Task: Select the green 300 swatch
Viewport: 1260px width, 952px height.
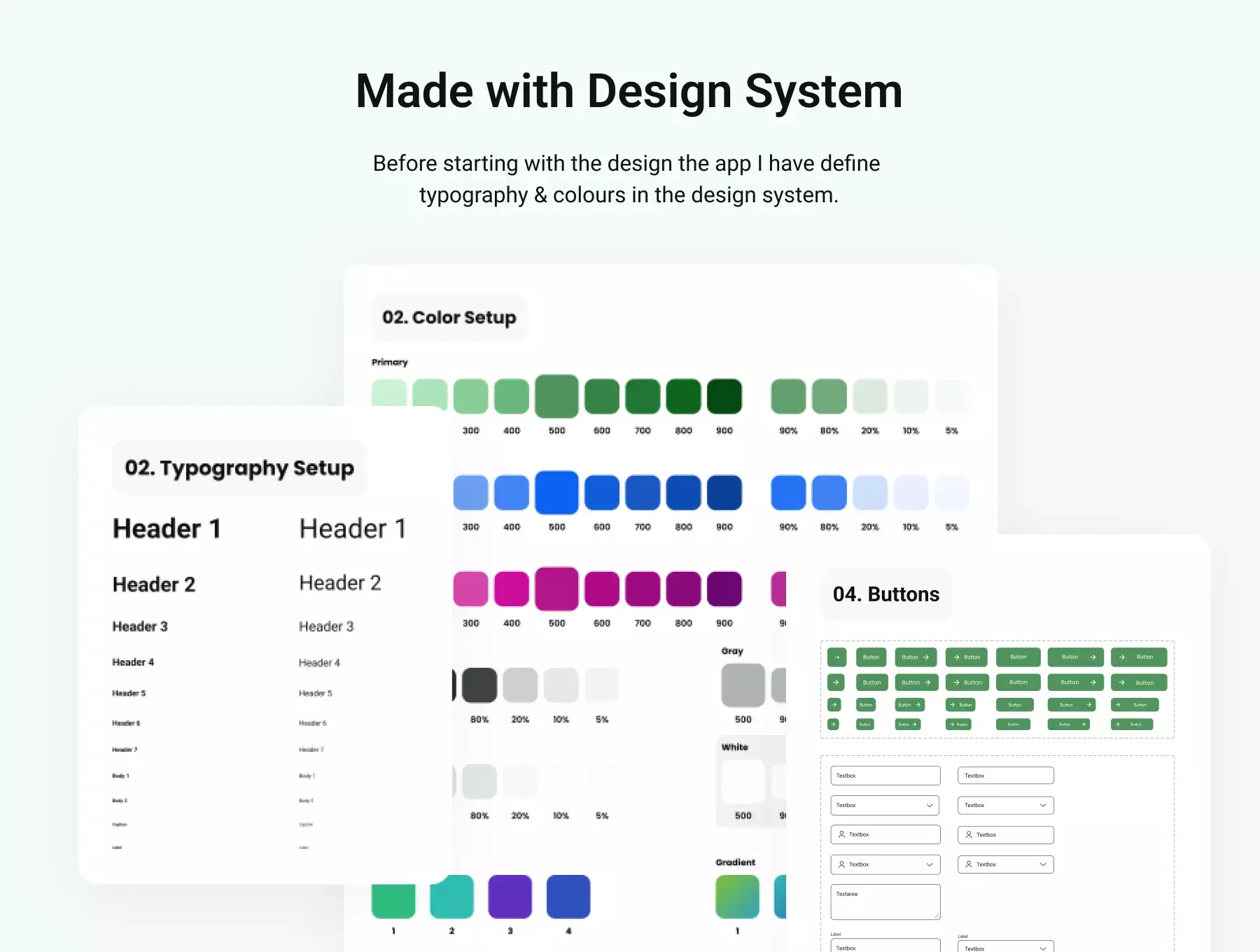Action: (471, 396)
